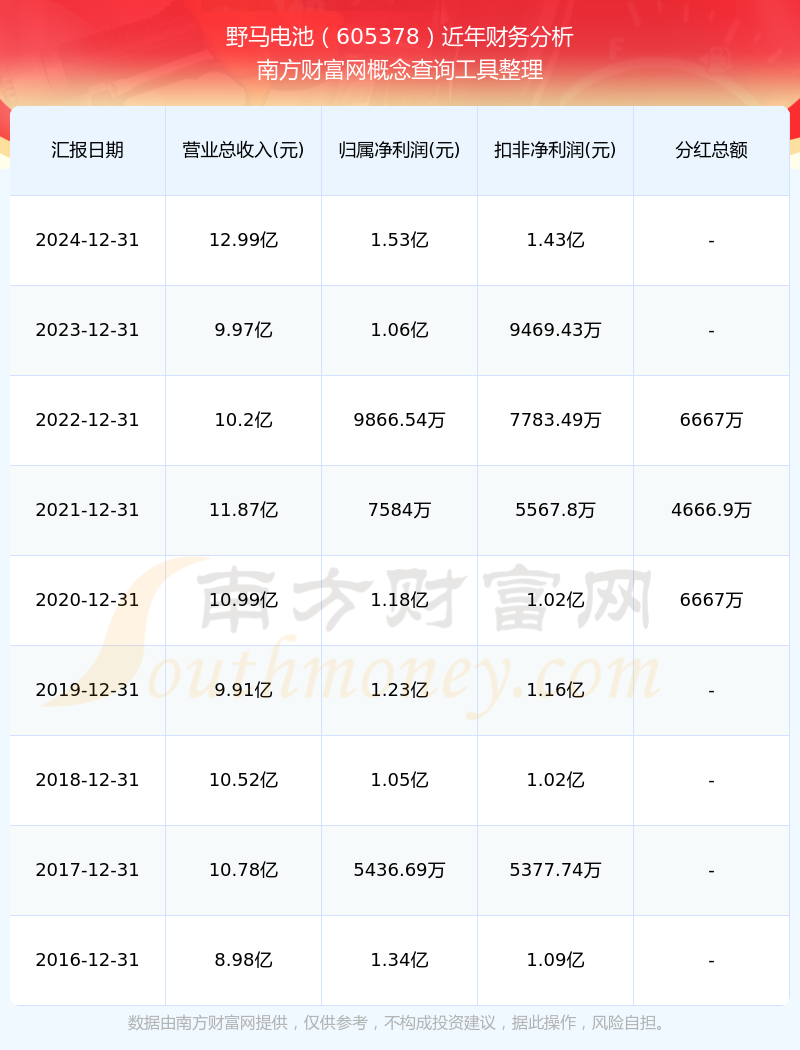Click the value 1.43亿
The image size is (800, 1050).
coord(556,240)
